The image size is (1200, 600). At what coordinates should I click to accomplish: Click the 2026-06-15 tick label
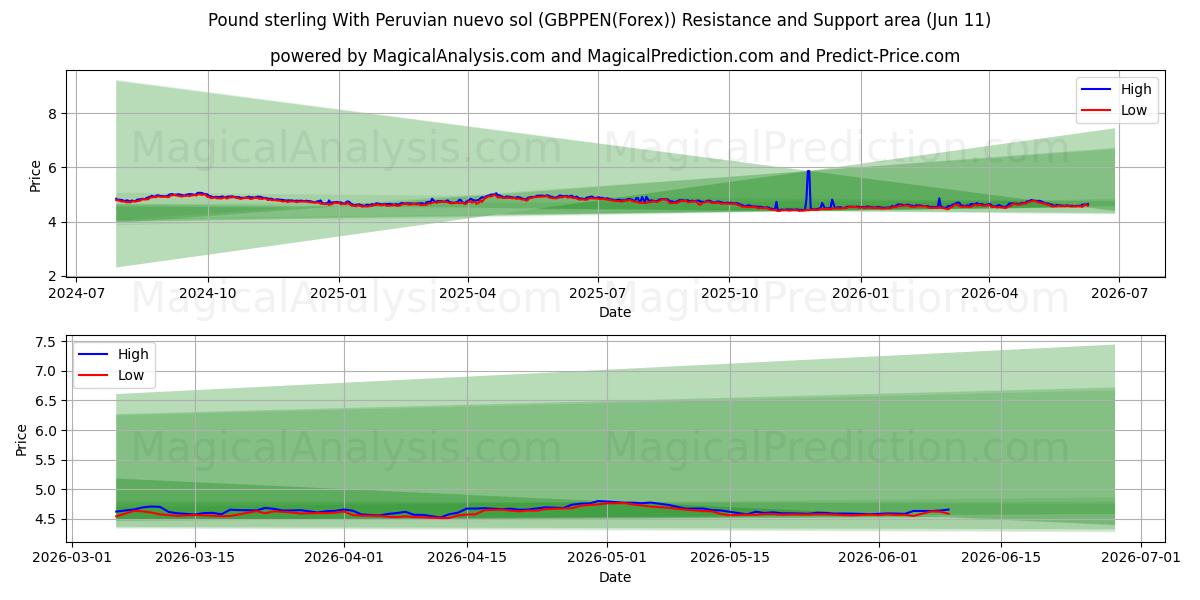[x=1001, y=558]
